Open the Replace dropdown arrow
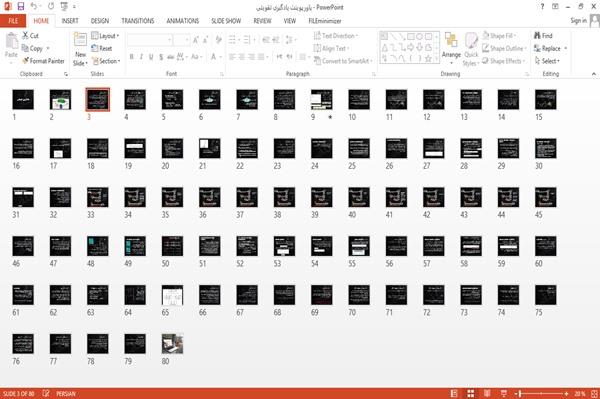Image resolution: width=600 pixels, height=399 pixels. click(566, 49)
